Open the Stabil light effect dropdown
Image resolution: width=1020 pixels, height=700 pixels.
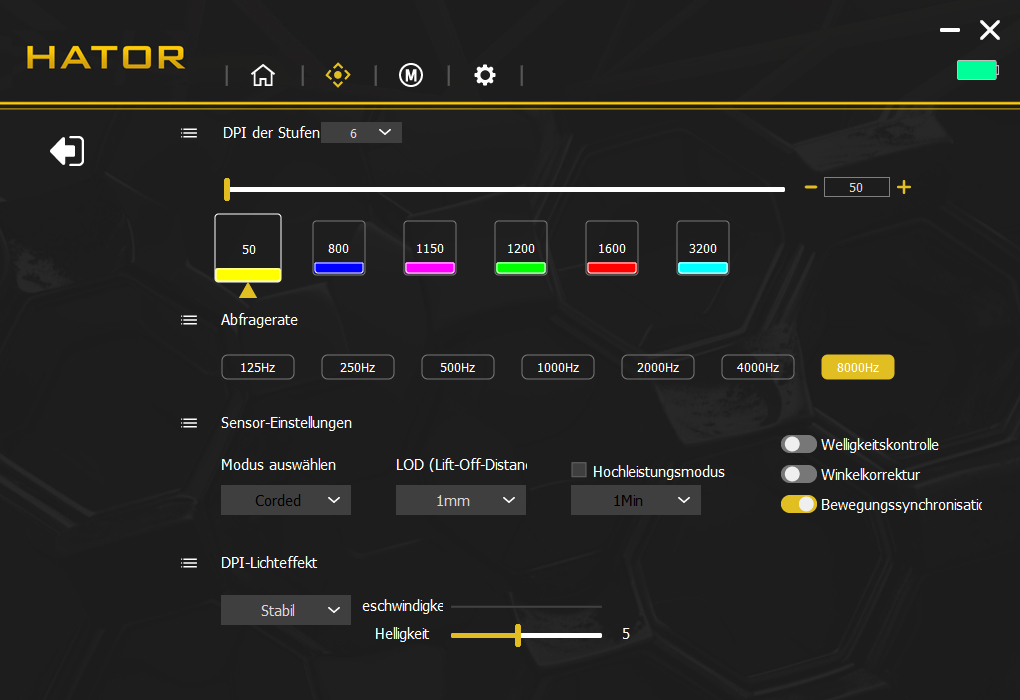tap(286, 610)
